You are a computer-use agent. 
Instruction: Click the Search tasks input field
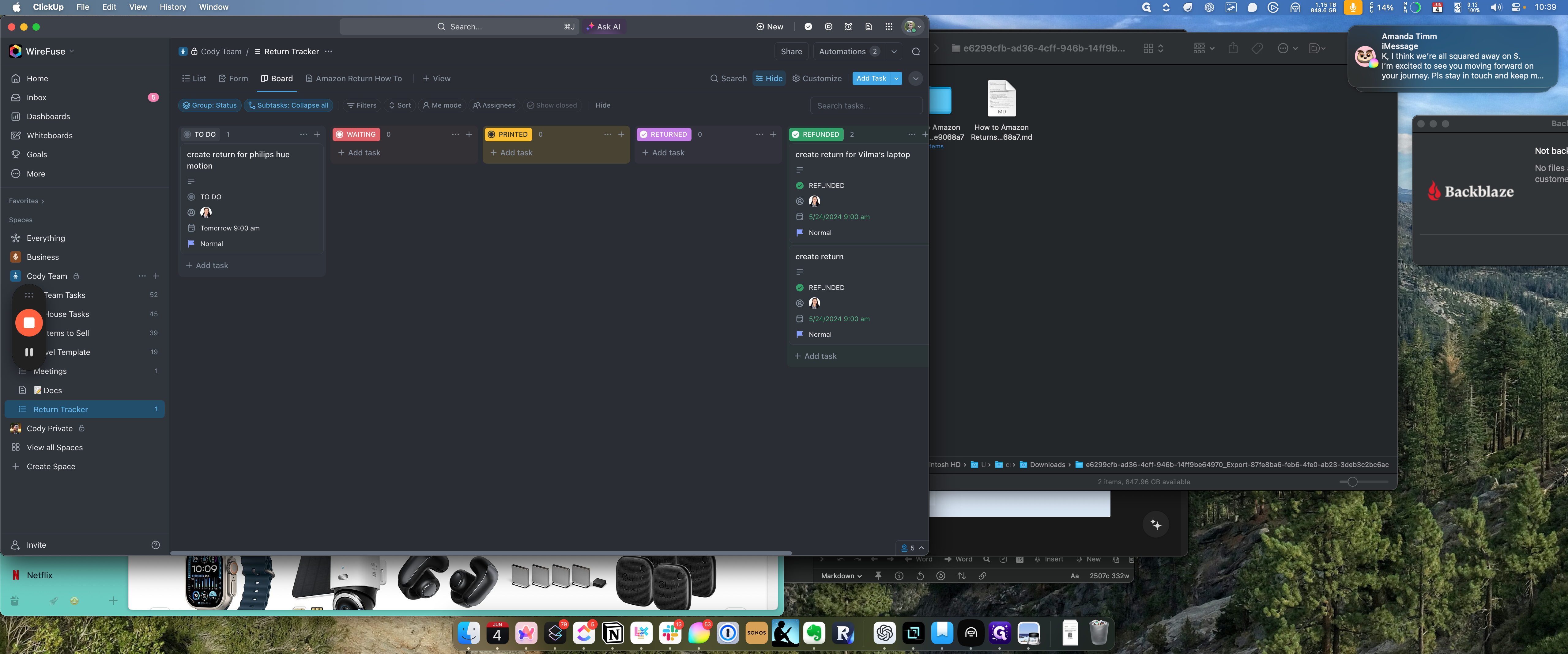[x=865, y=106]
